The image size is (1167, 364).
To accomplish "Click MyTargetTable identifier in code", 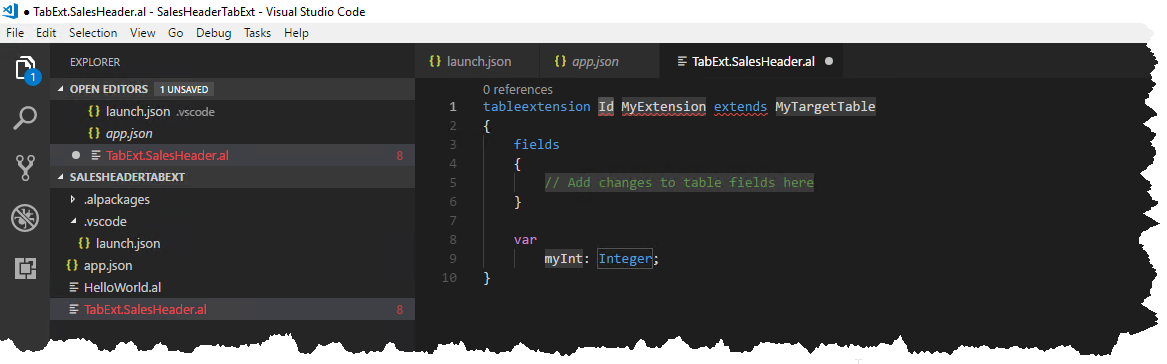I will 825,106.
